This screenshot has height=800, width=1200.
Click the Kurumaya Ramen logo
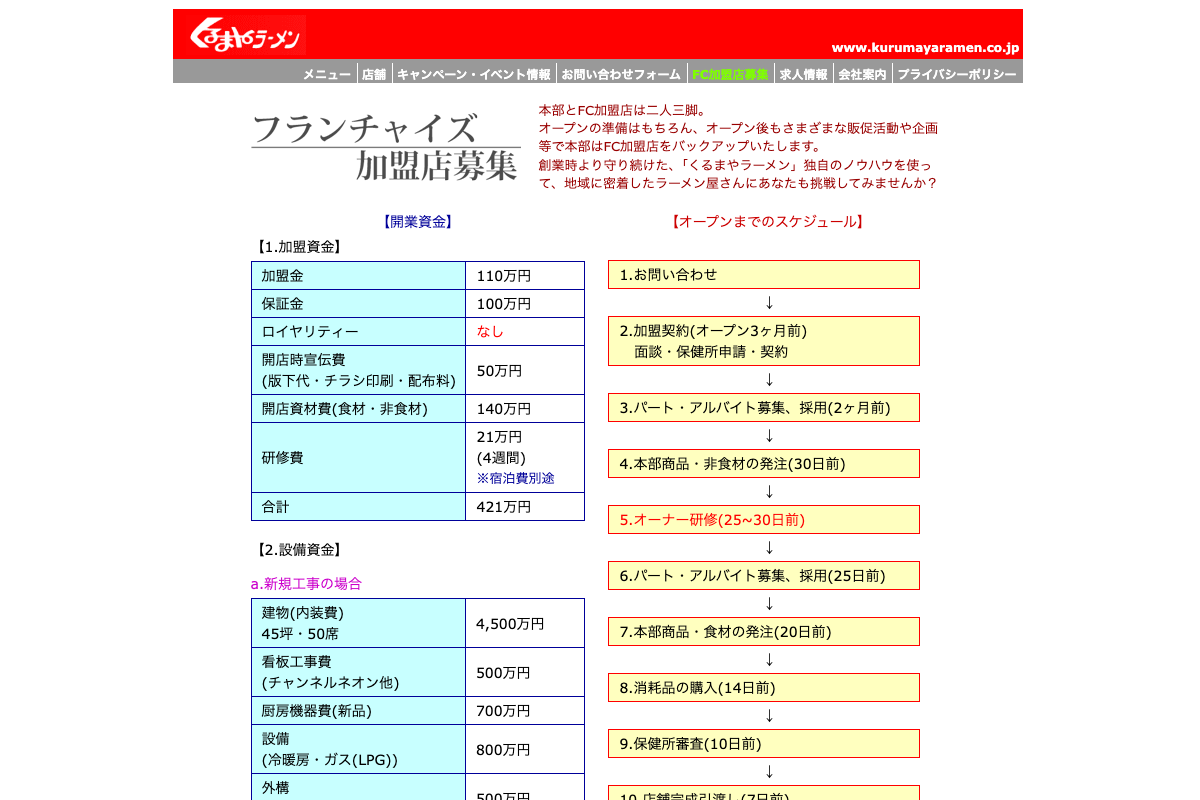click(245, 35)
